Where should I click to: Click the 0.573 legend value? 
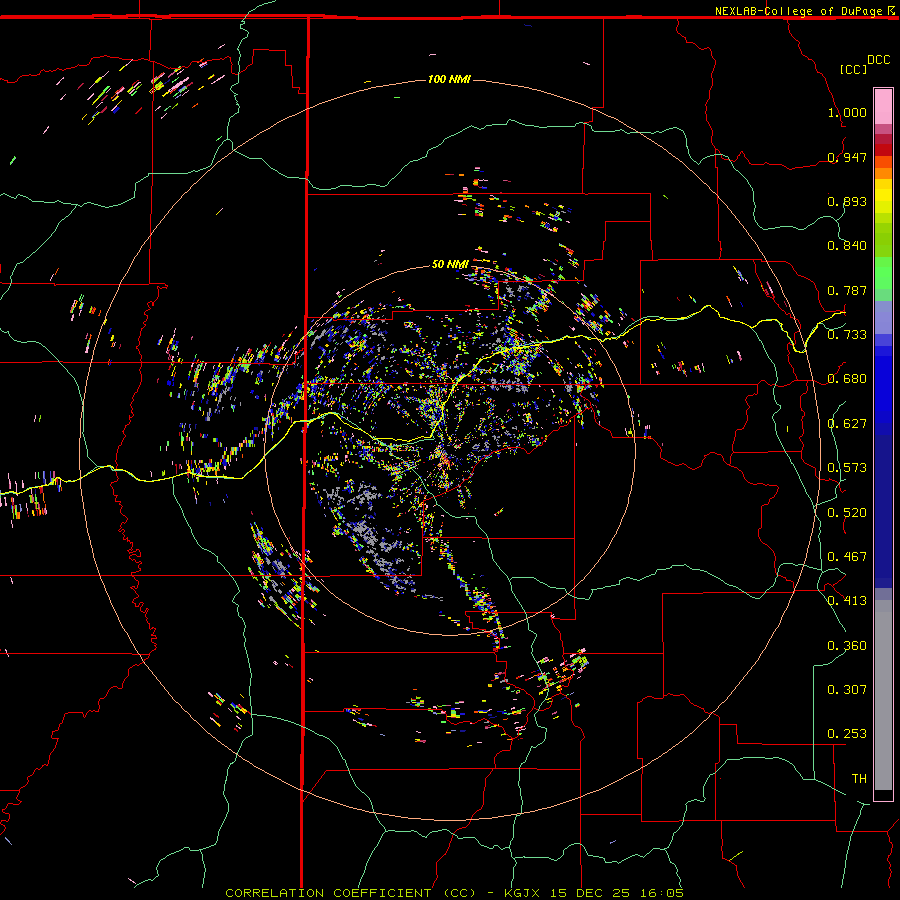(847, 467)
